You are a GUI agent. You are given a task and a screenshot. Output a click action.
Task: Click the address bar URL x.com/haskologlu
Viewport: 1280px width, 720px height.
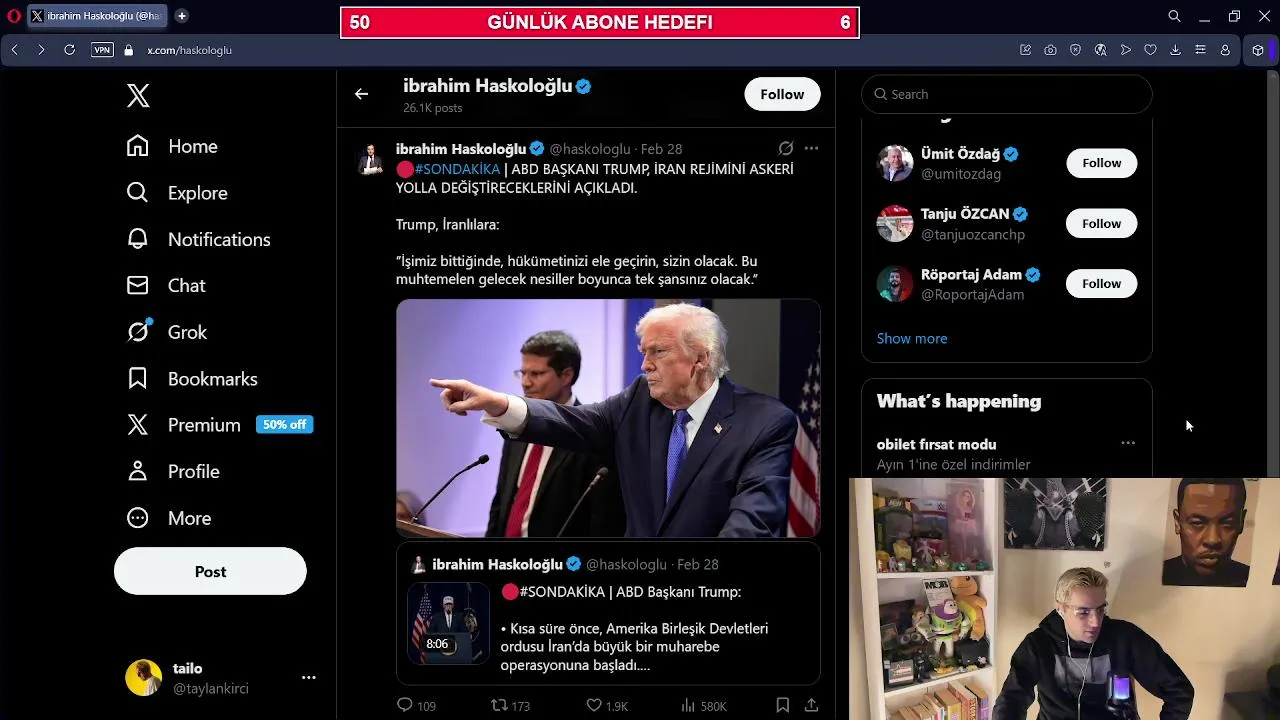tap(190, 50)
